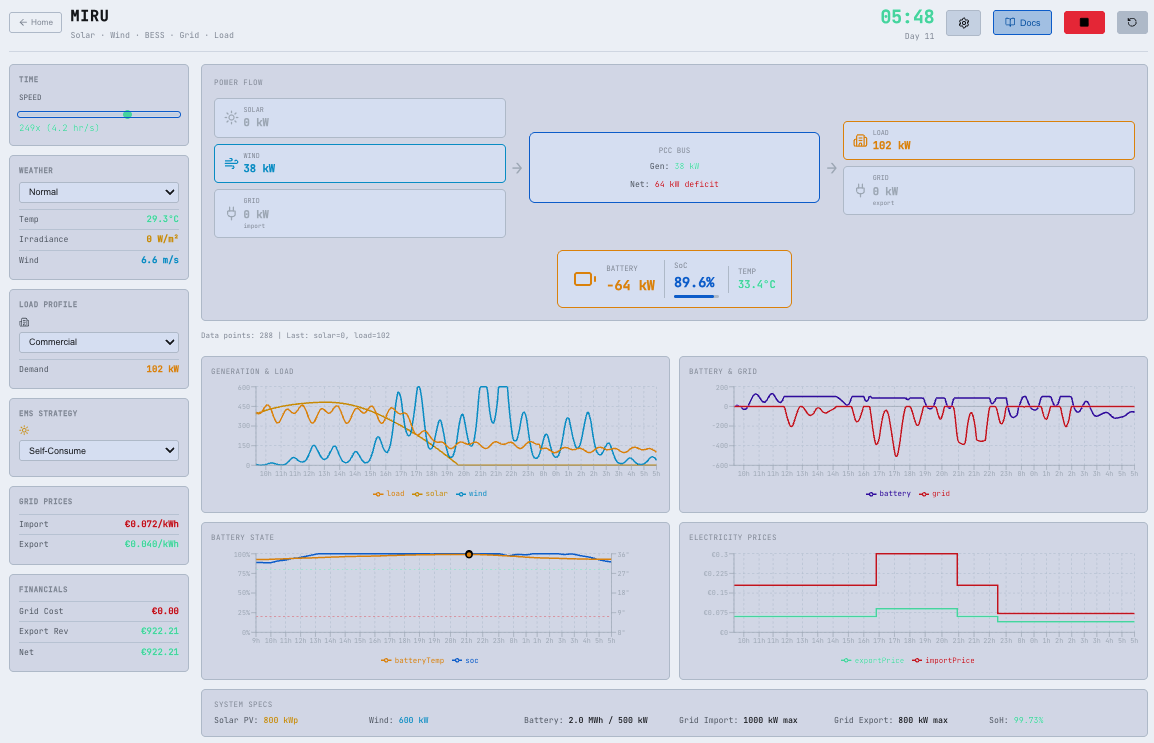Viewport: 1154px width, 743px height.
Task: Stop the simulation with the red button
Action: [1084, 23]
